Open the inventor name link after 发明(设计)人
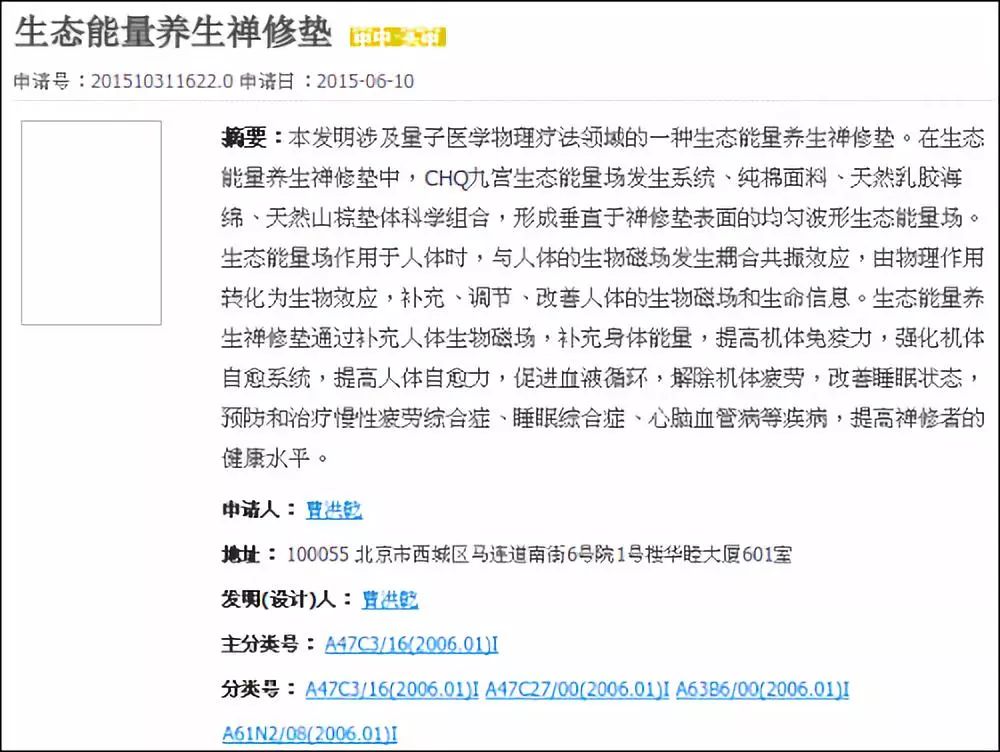 [390, 599]
